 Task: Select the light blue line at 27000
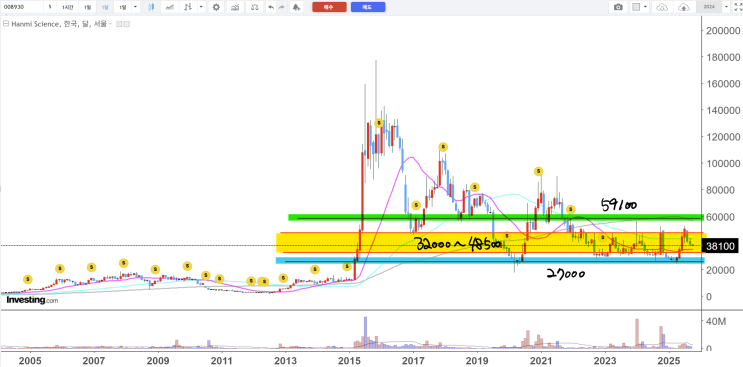[490, 260]
